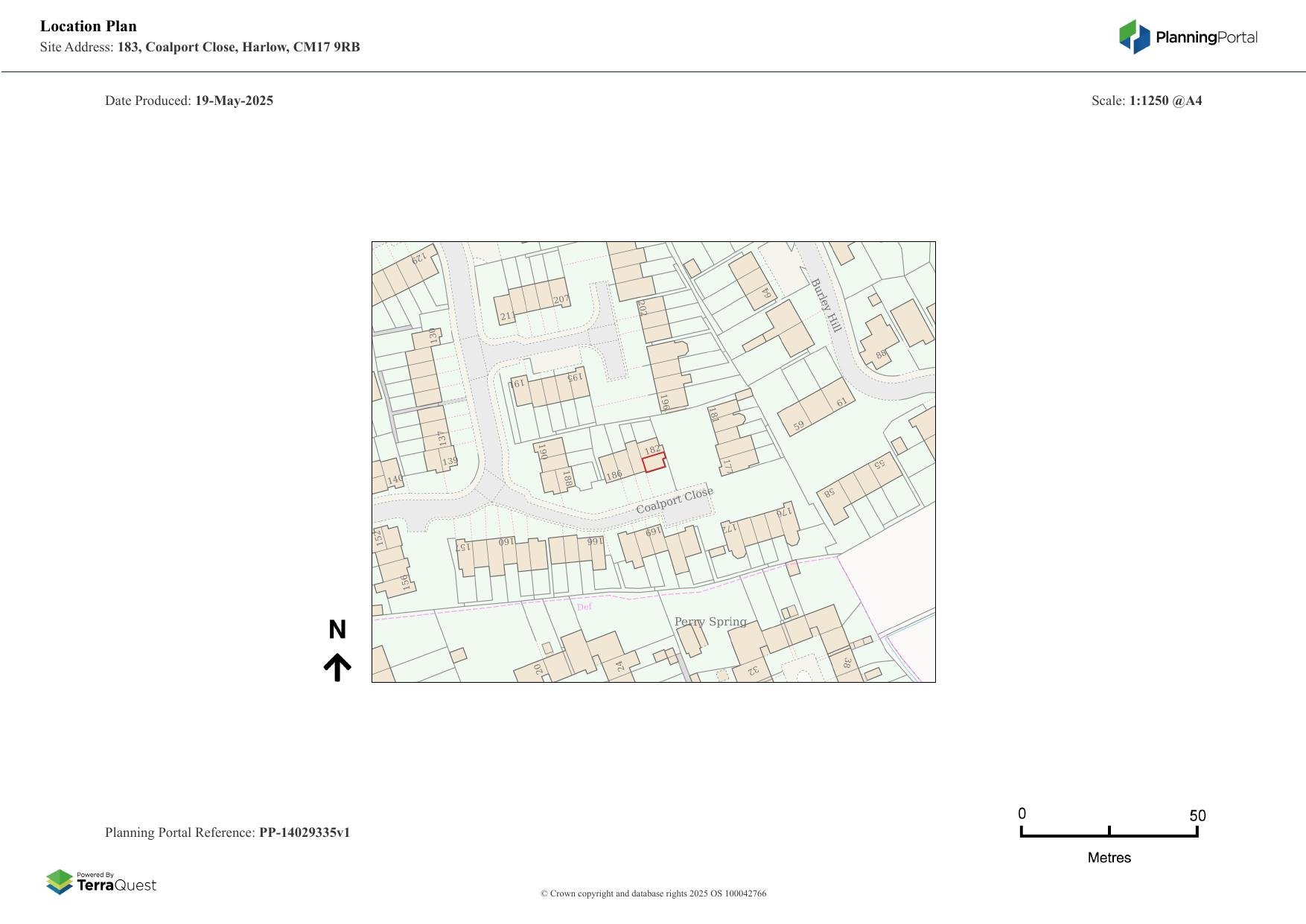
Task: Click the Metres label under scale bar
Action: click(1109, 858)
